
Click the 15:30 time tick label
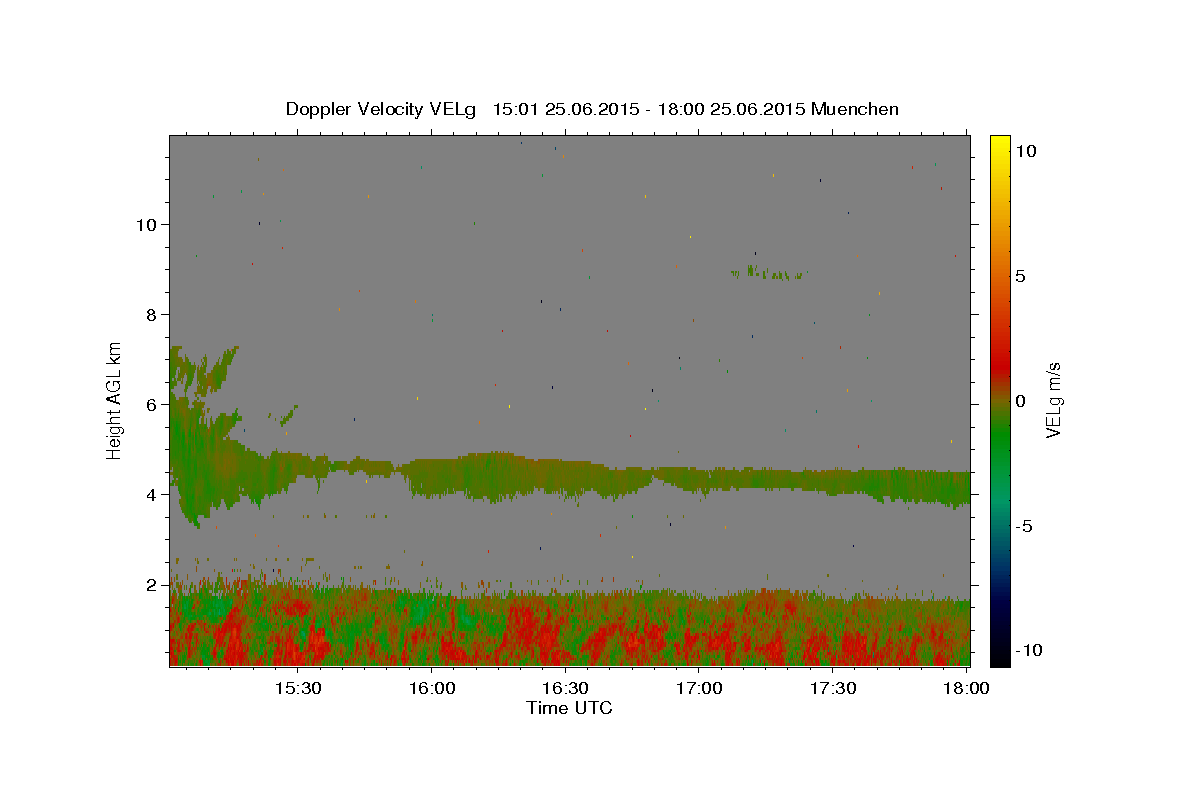click(298, 688)
